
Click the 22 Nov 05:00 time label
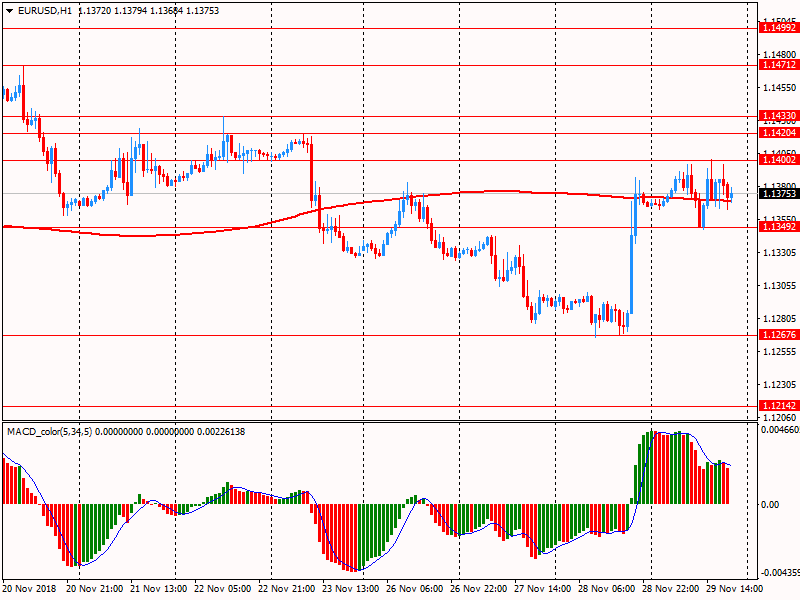coord(222,588)
